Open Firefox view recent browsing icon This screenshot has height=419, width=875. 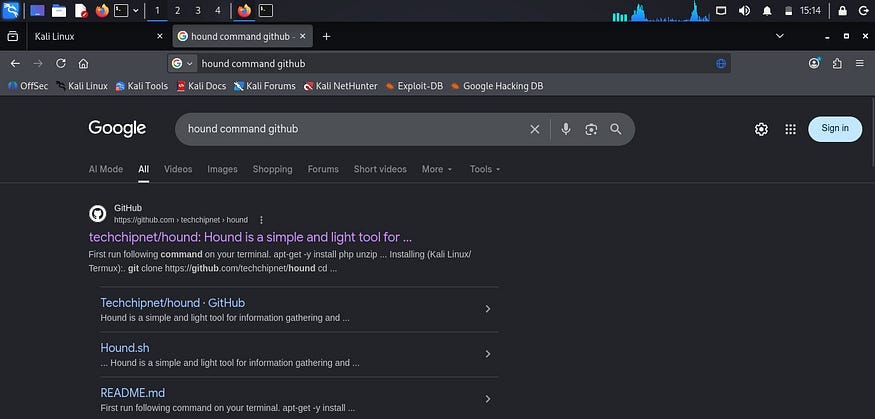point(12,36)
